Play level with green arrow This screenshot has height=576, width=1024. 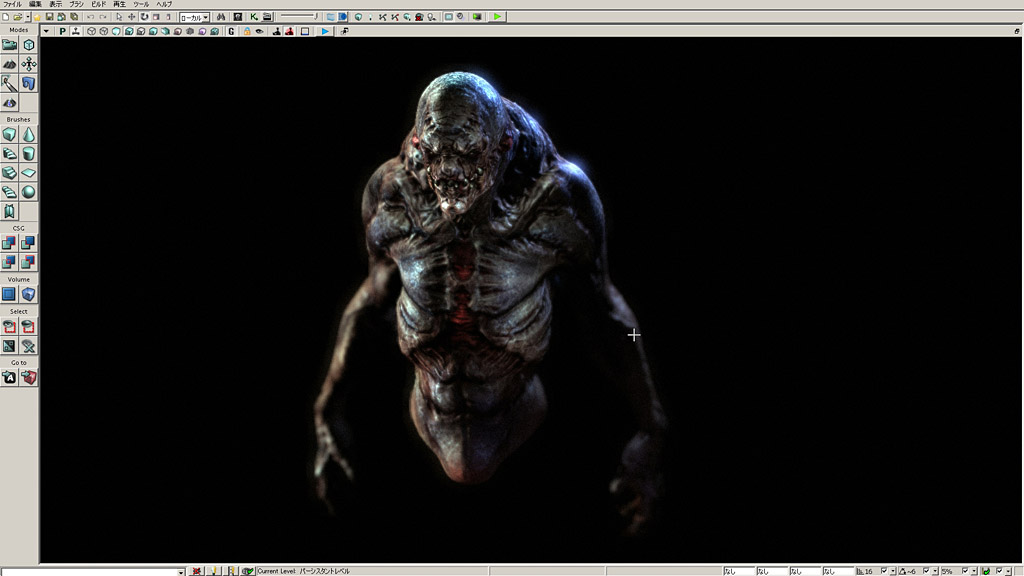pyautogui.click(x=498, y=17)
